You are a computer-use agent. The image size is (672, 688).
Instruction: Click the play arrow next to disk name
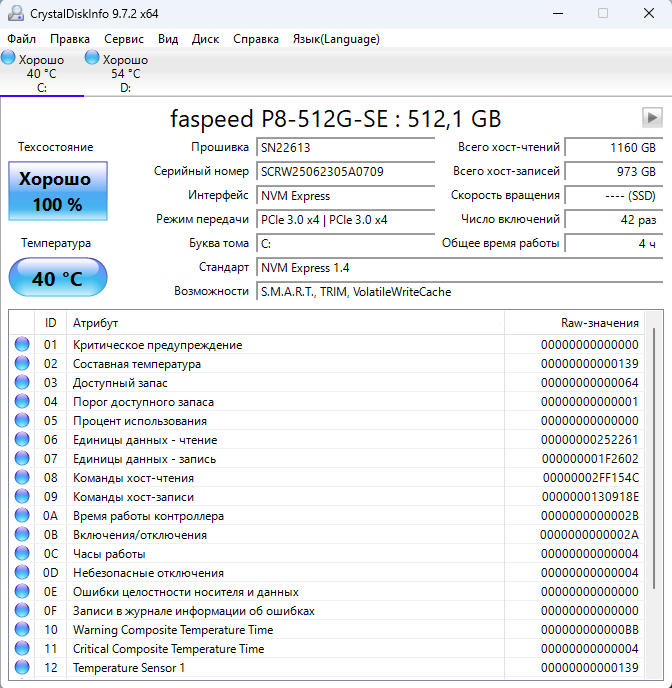coord(651,117)
